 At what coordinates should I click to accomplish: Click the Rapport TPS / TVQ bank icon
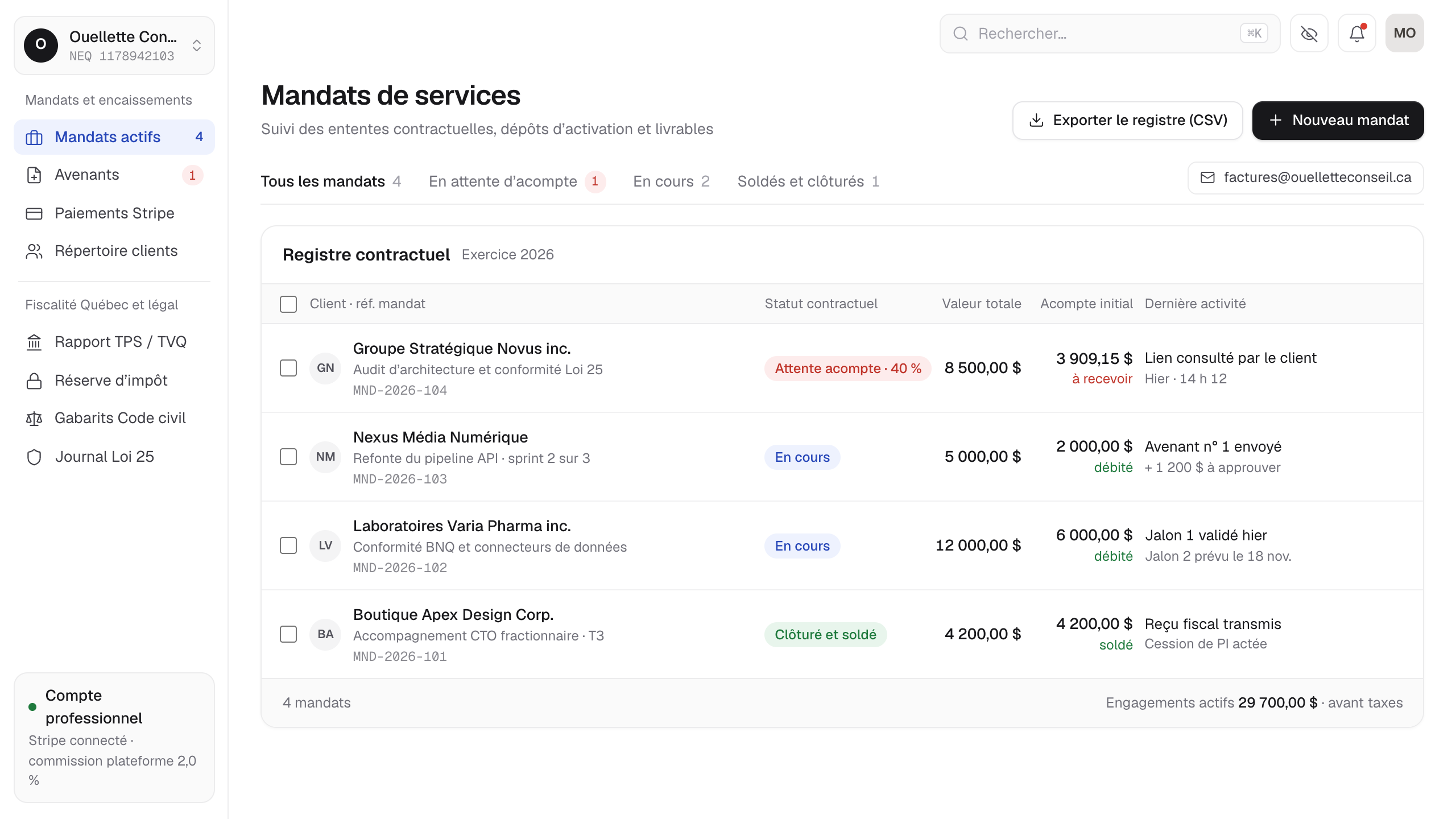point(34,342)
